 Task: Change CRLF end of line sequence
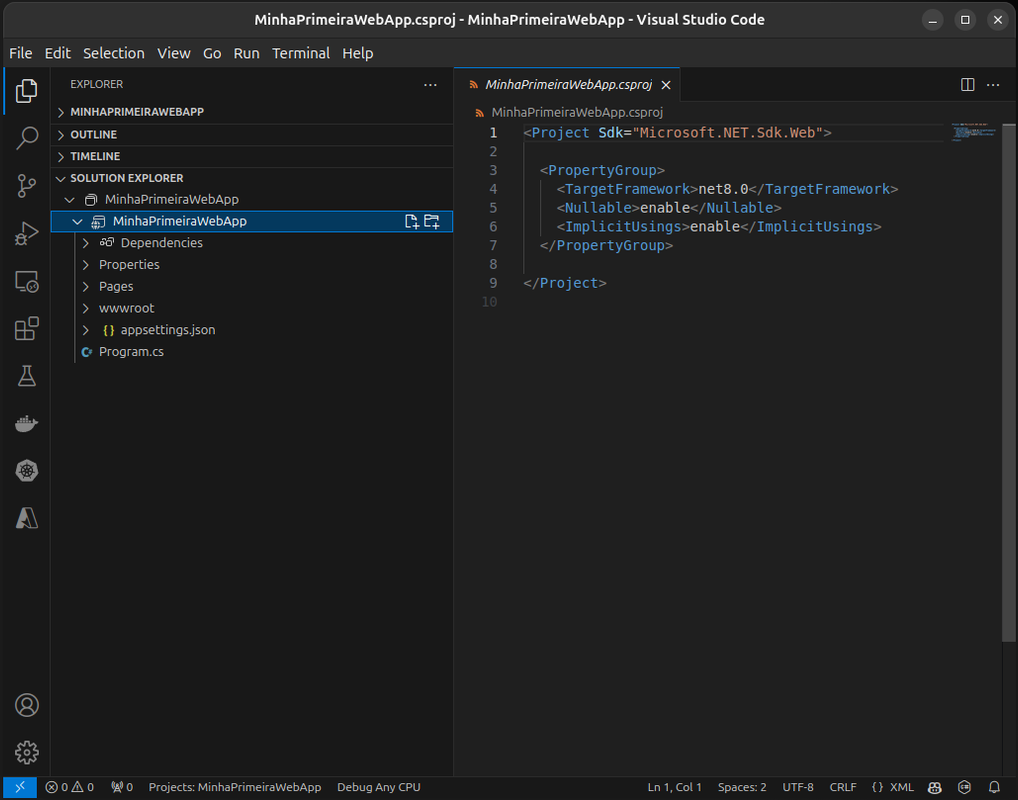click(x=843, y=787)
